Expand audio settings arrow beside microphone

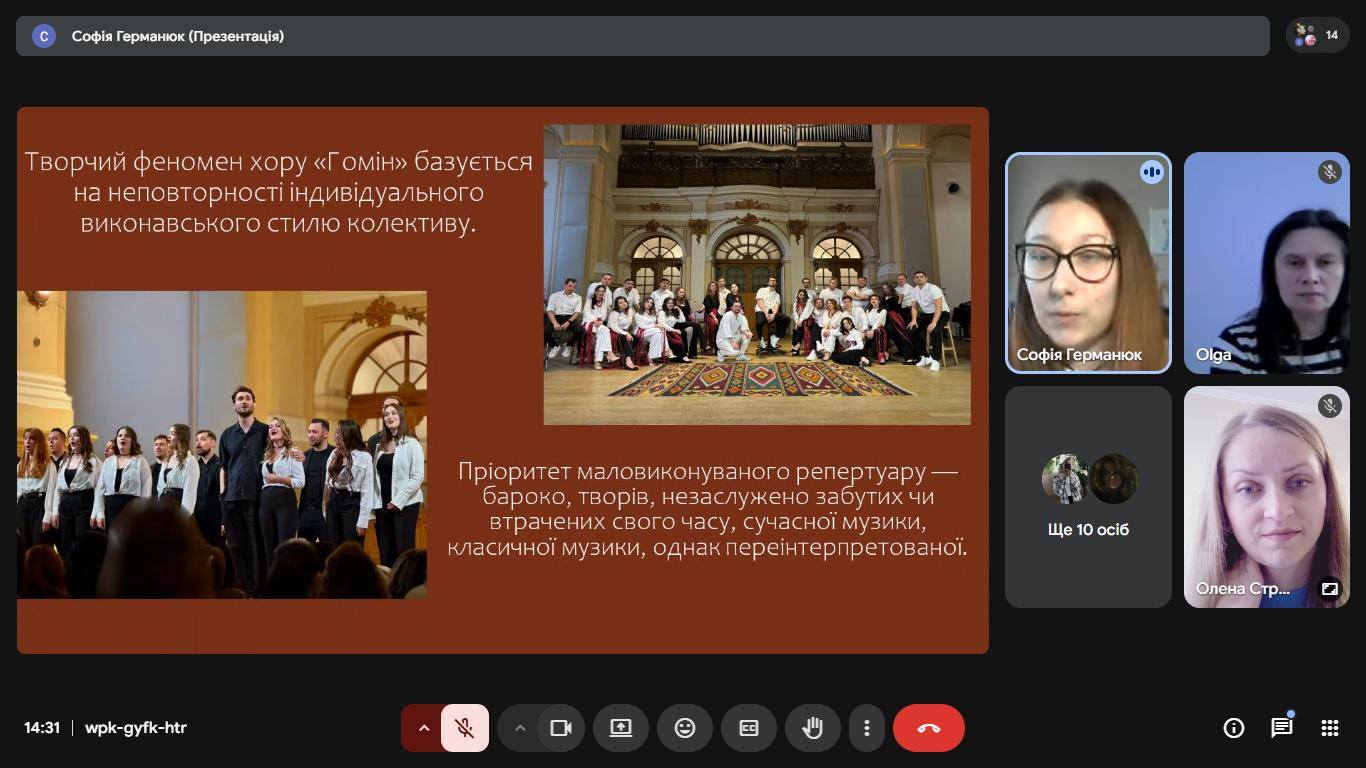coord(423,728)
